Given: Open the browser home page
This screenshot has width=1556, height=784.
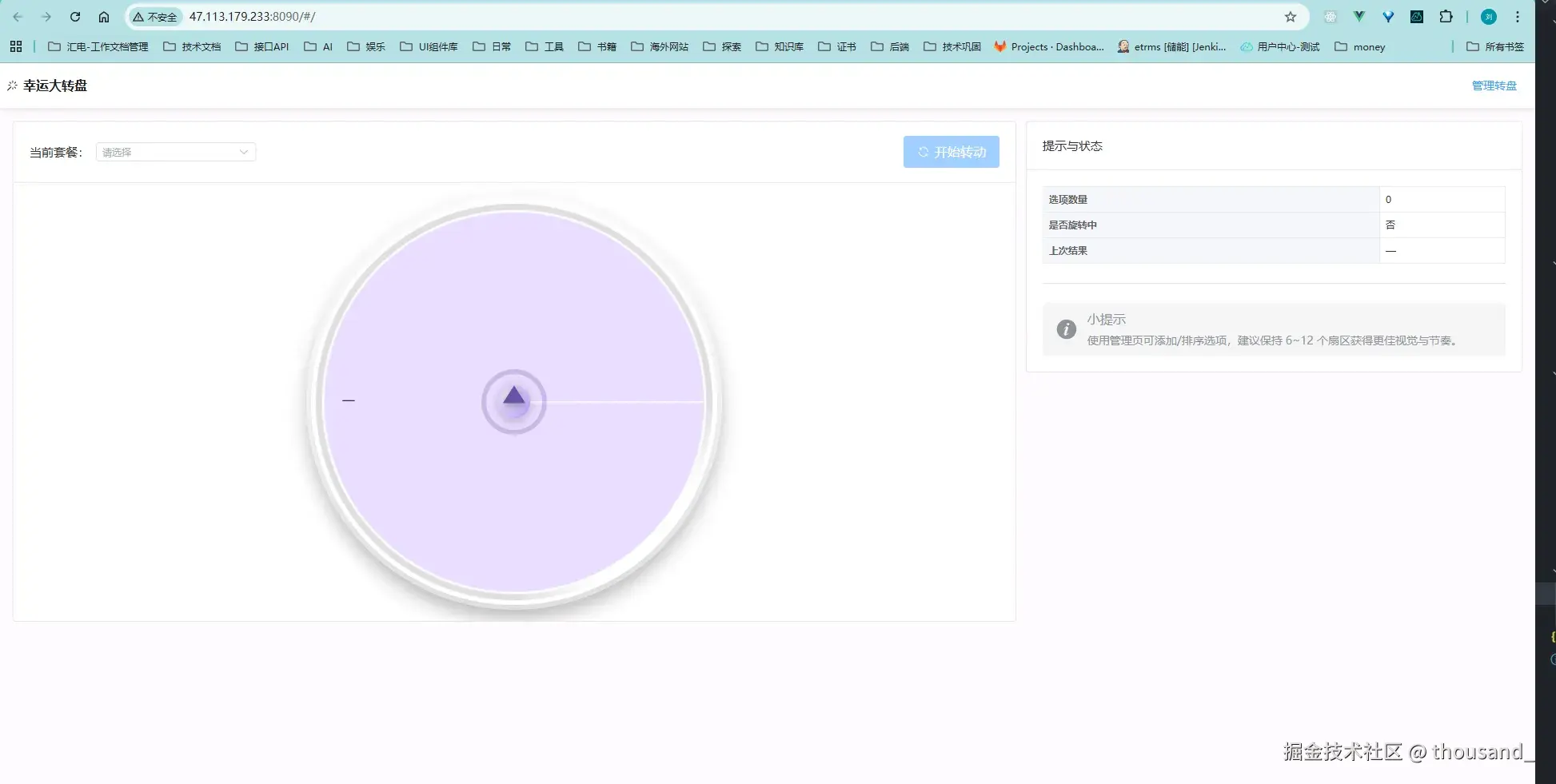Looking at the screenshot, I should 104,17.
